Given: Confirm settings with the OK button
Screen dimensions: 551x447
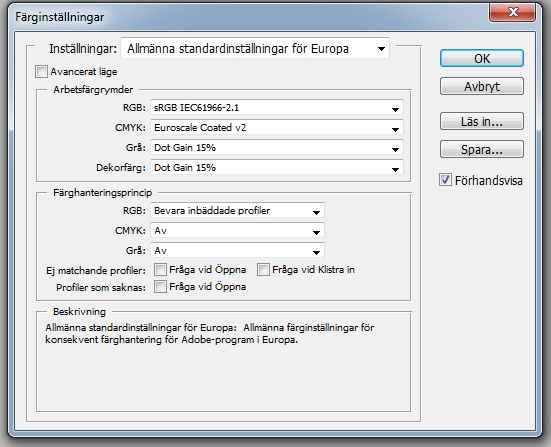Looking at the screenshot, I should pos(482,58).
